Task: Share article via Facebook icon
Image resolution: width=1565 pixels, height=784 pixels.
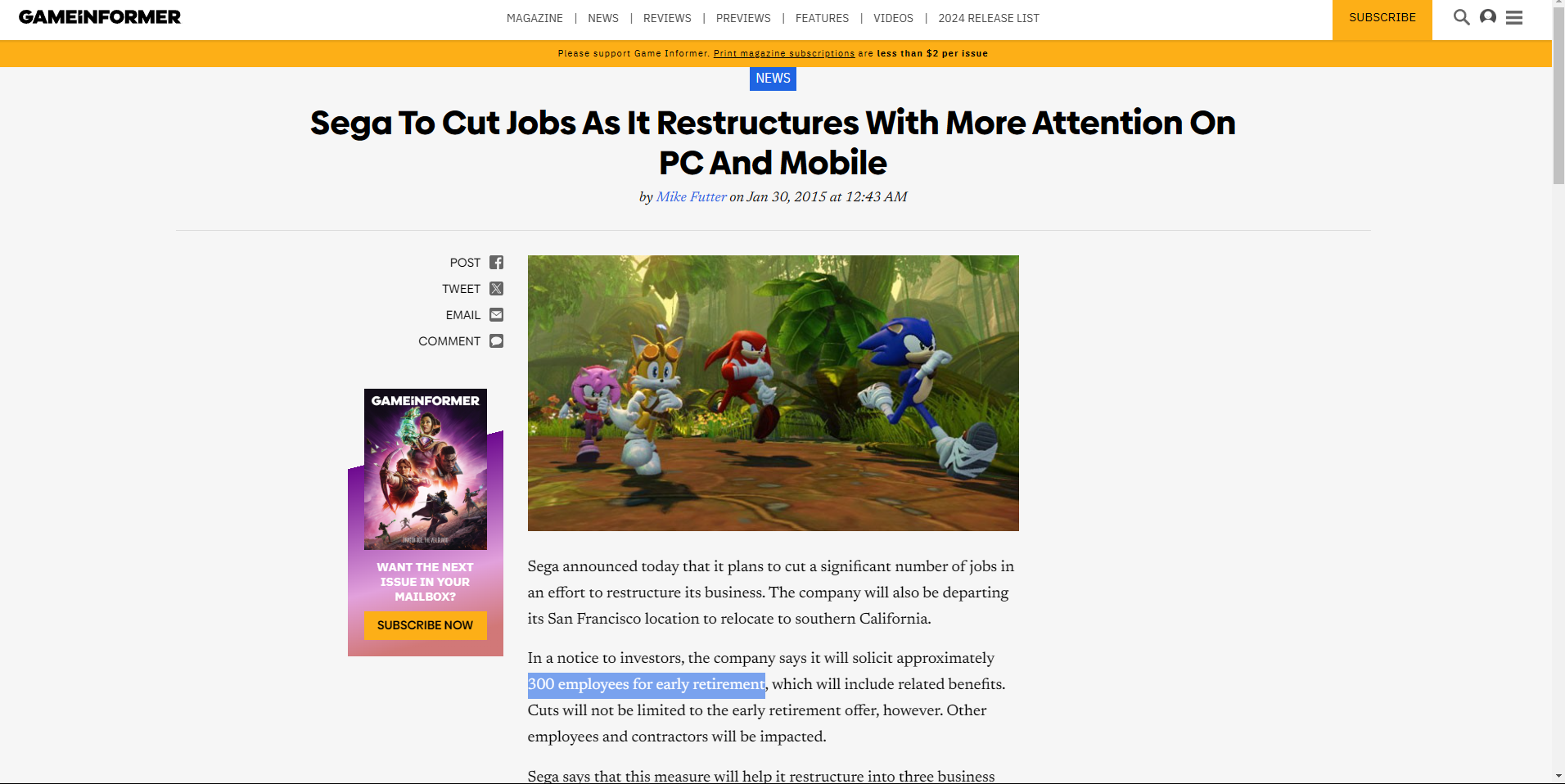Action: click(496, 263)
